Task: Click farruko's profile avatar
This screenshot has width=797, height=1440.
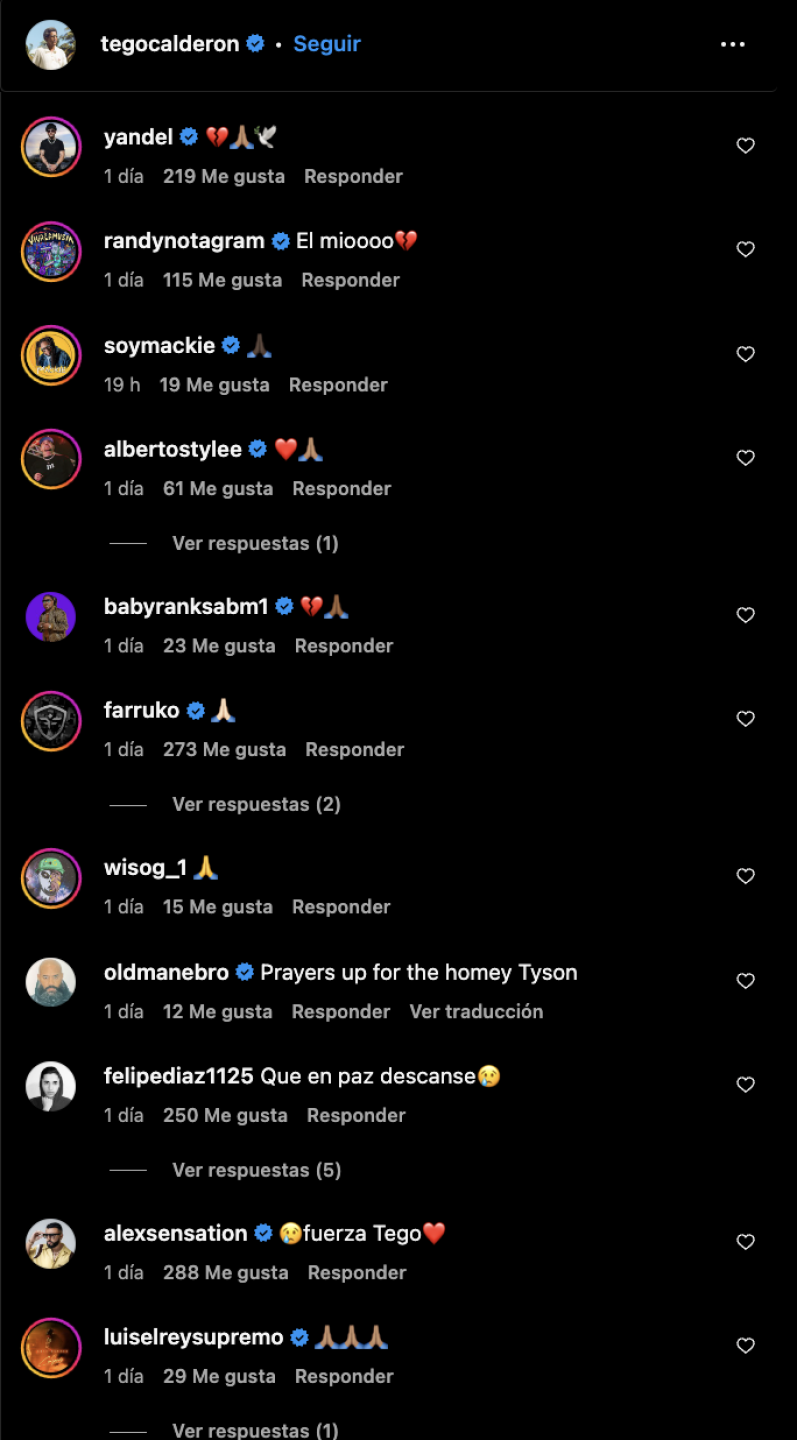Action: [x=51, y=720]
